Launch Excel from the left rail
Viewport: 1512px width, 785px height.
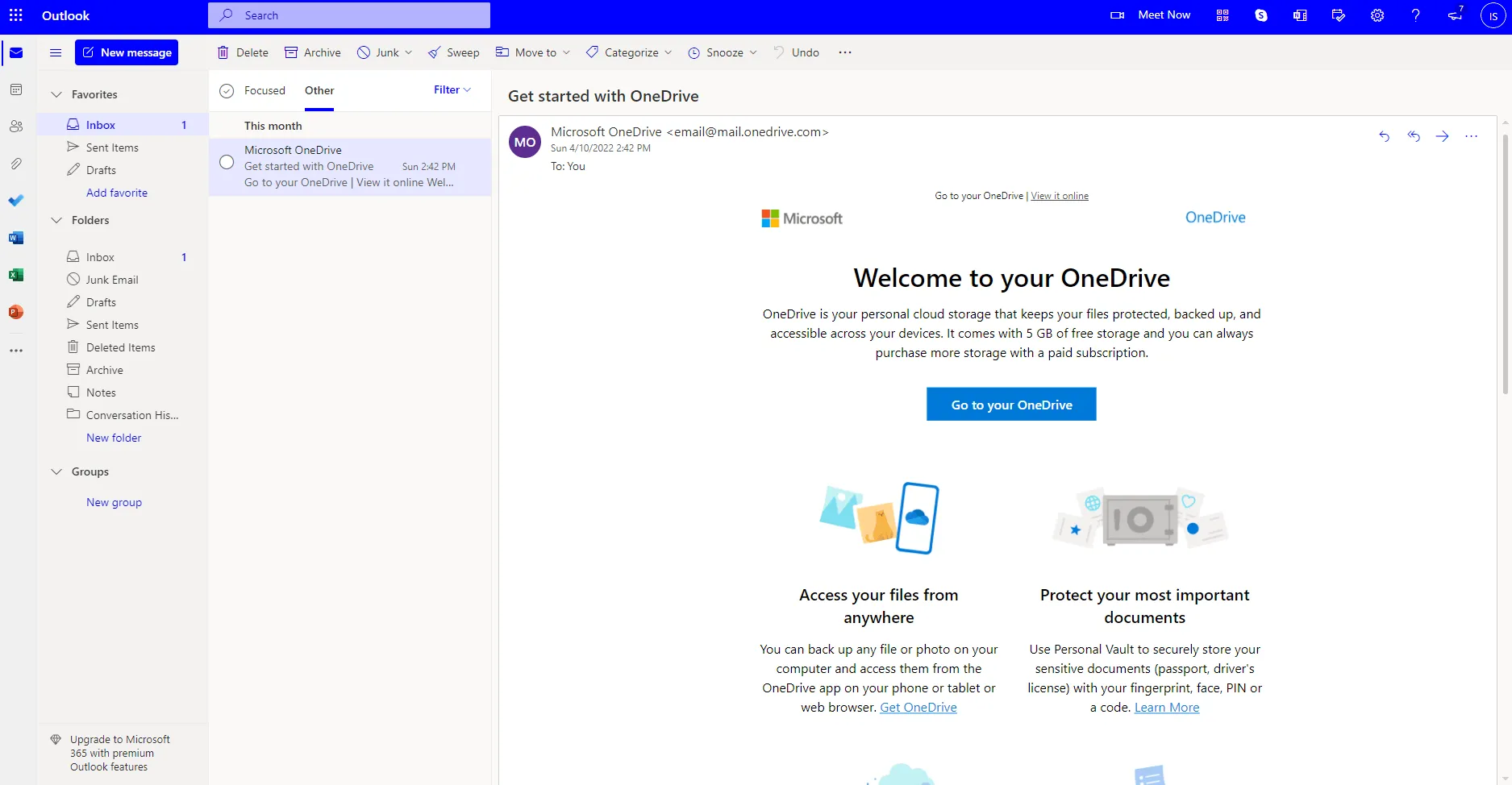(x=16, y=275)
